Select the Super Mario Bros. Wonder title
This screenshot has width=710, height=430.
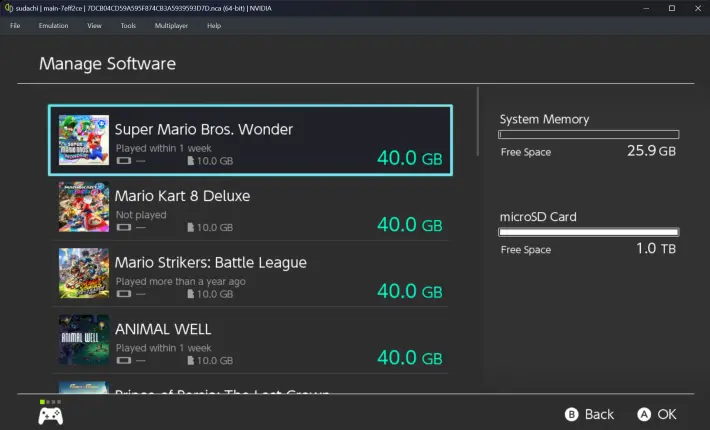coord(204,129)
